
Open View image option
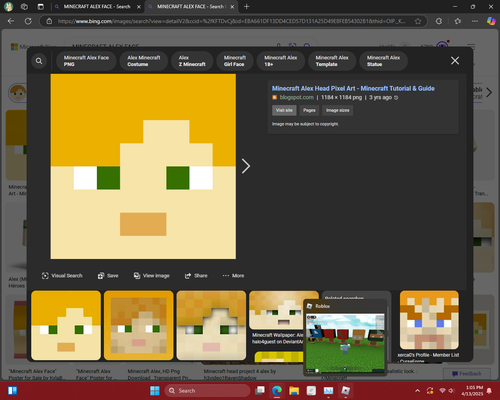(x=152, y=276)
